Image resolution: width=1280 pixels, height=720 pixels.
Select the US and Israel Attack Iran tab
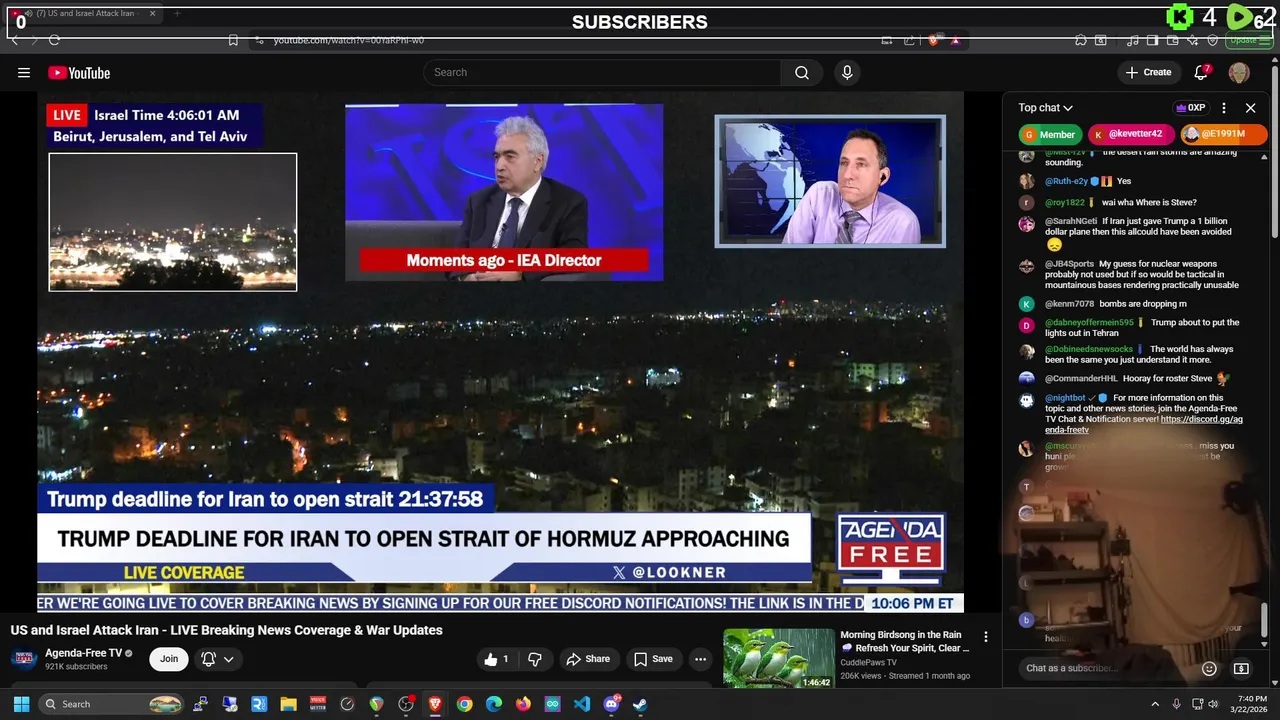[84, 13]
